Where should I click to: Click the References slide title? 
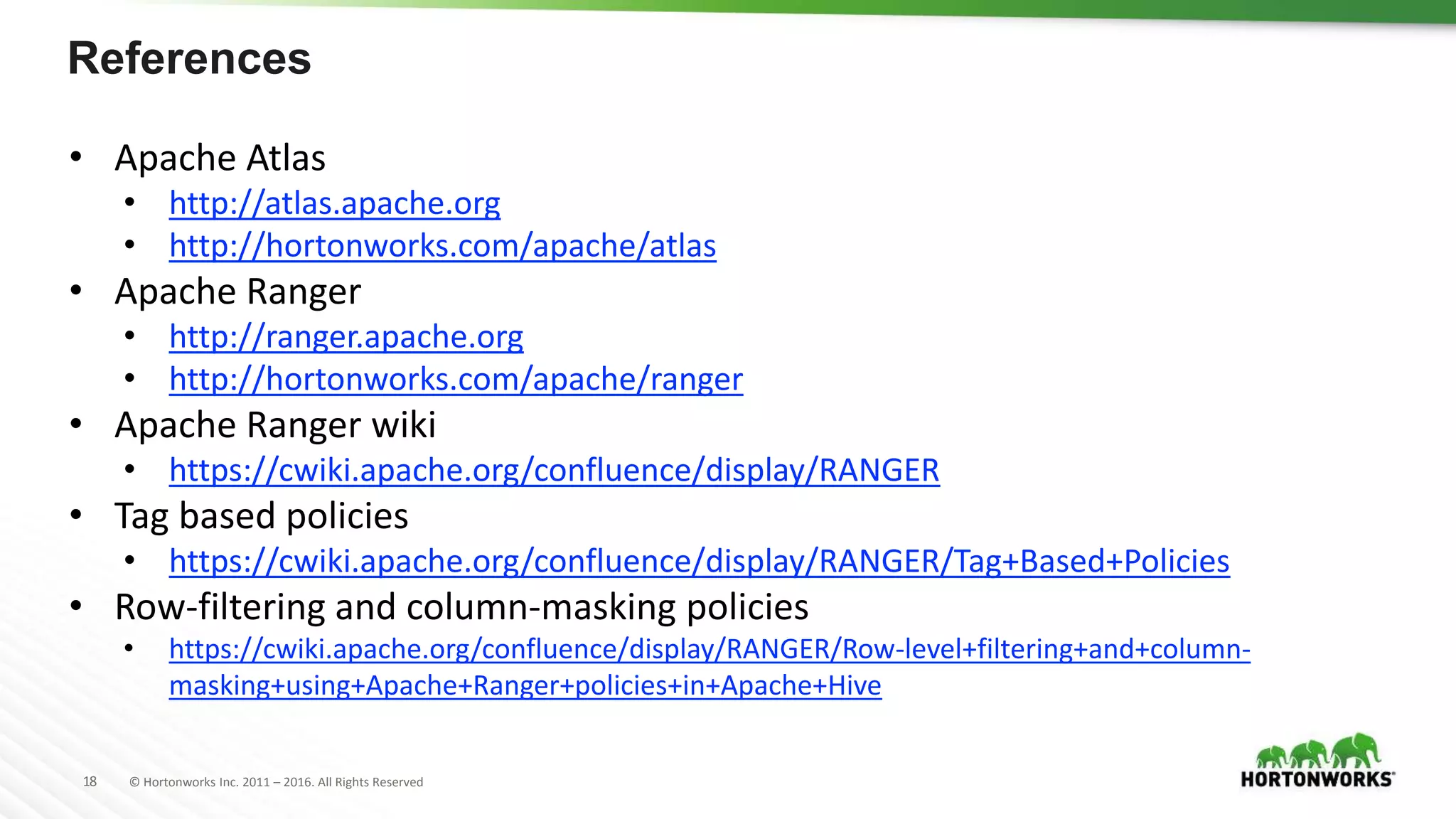(x=190, y=58)
